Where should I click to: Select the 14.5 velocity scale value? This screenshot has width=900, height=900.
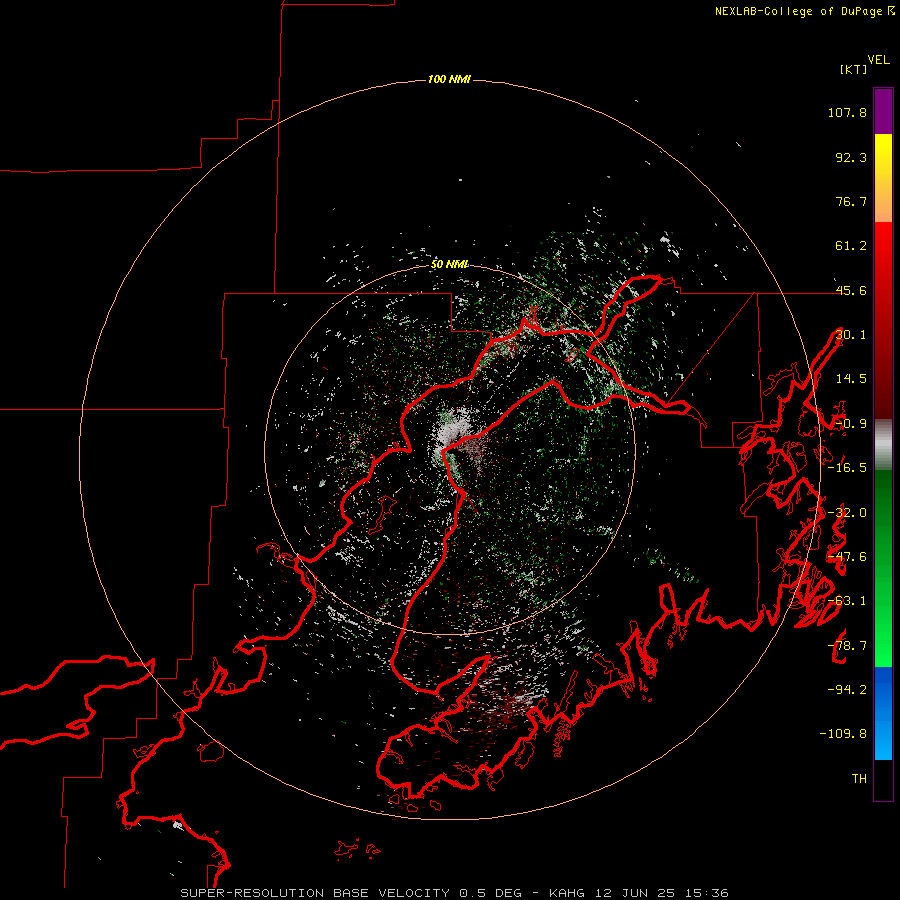coord(851,379)
